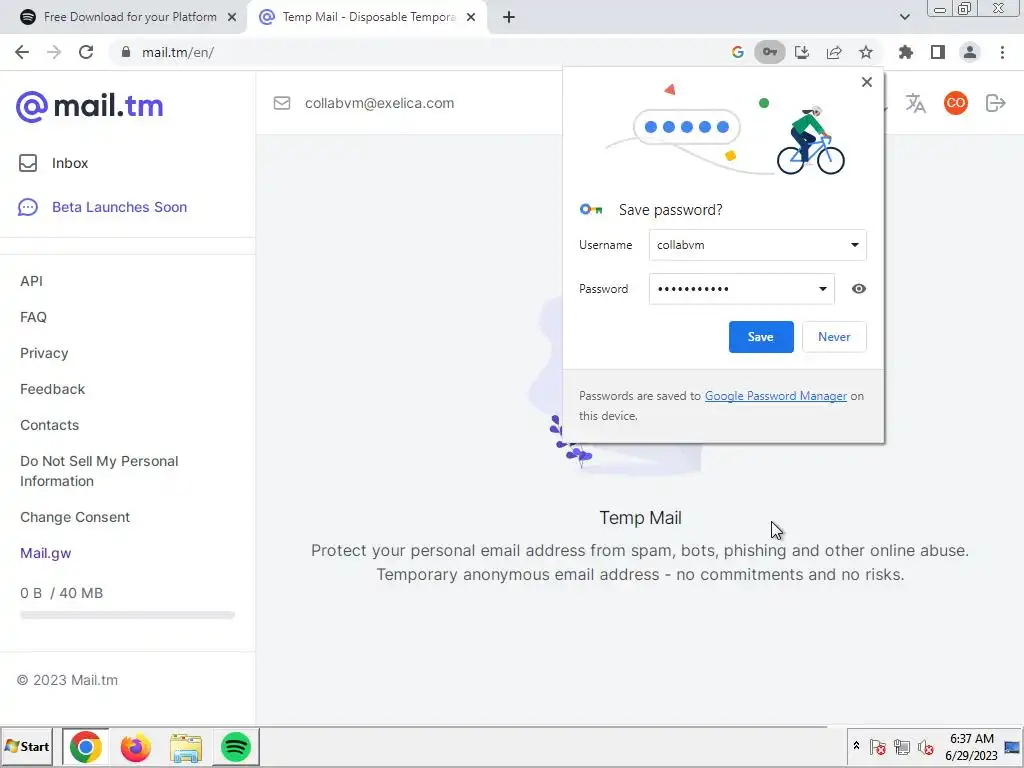Open the Contacts link
The image size is (1024, 768).
click(49, 424)
